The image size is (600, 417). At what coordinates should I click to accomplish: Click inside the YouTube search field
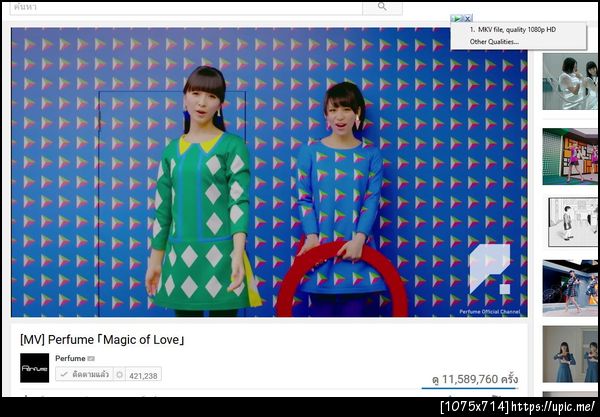pyautogui.click(x=186, y=8)
